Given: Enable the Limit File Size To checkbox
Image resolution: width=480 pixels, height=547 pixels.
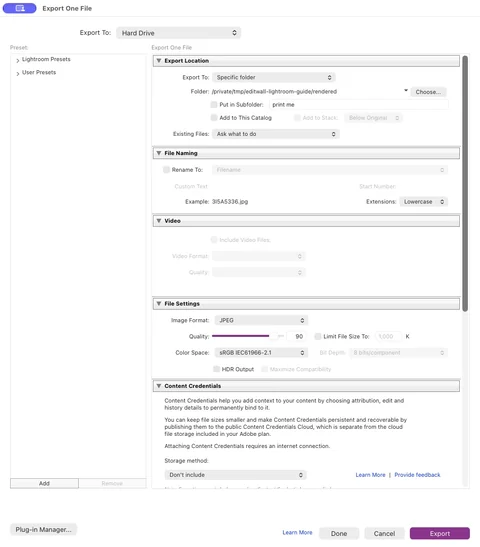Looking at the screenshot, I should [318, 336].
